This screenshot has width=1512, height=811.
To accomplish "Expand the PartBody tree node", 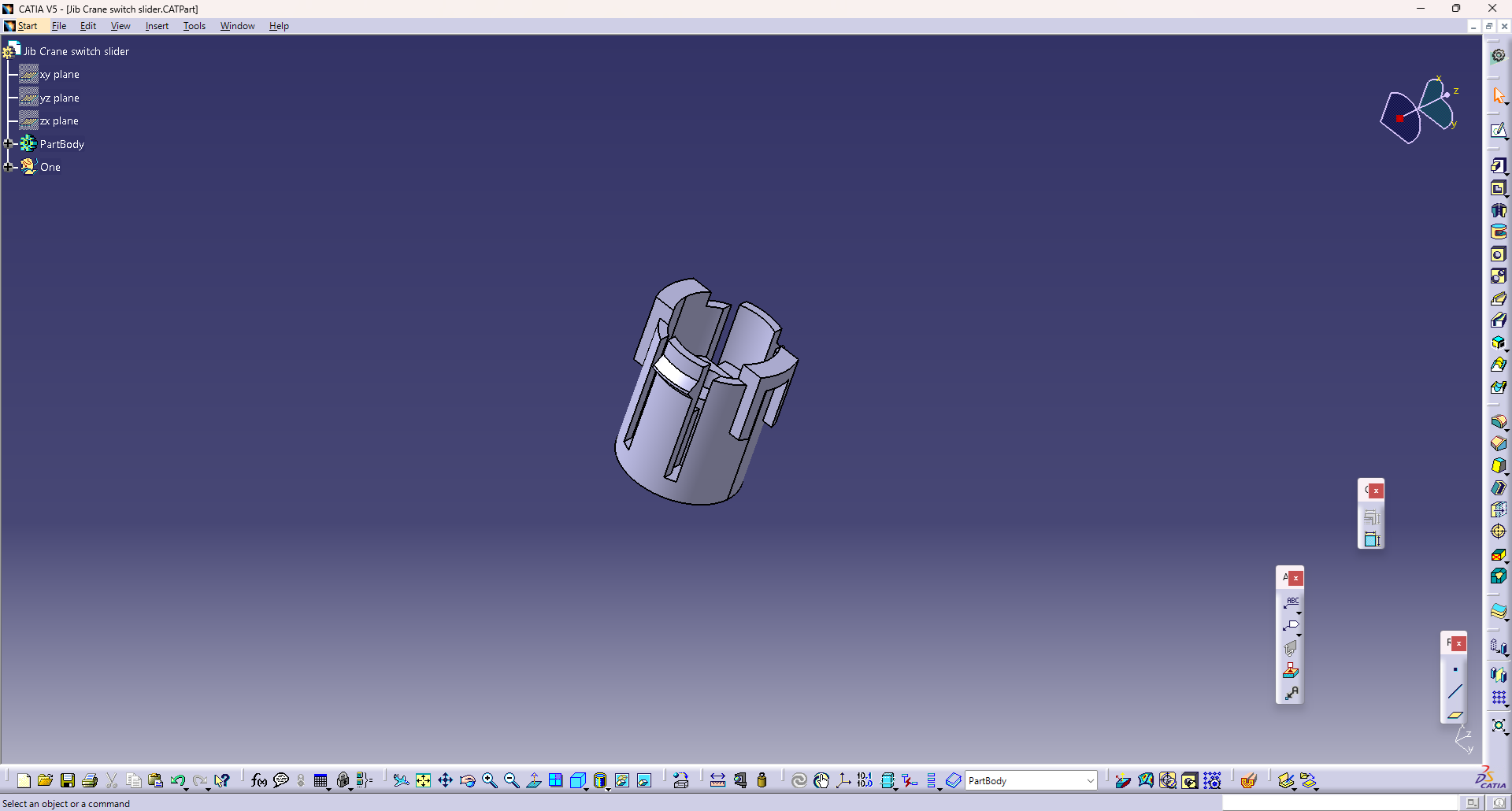I will tap(9, 143).
